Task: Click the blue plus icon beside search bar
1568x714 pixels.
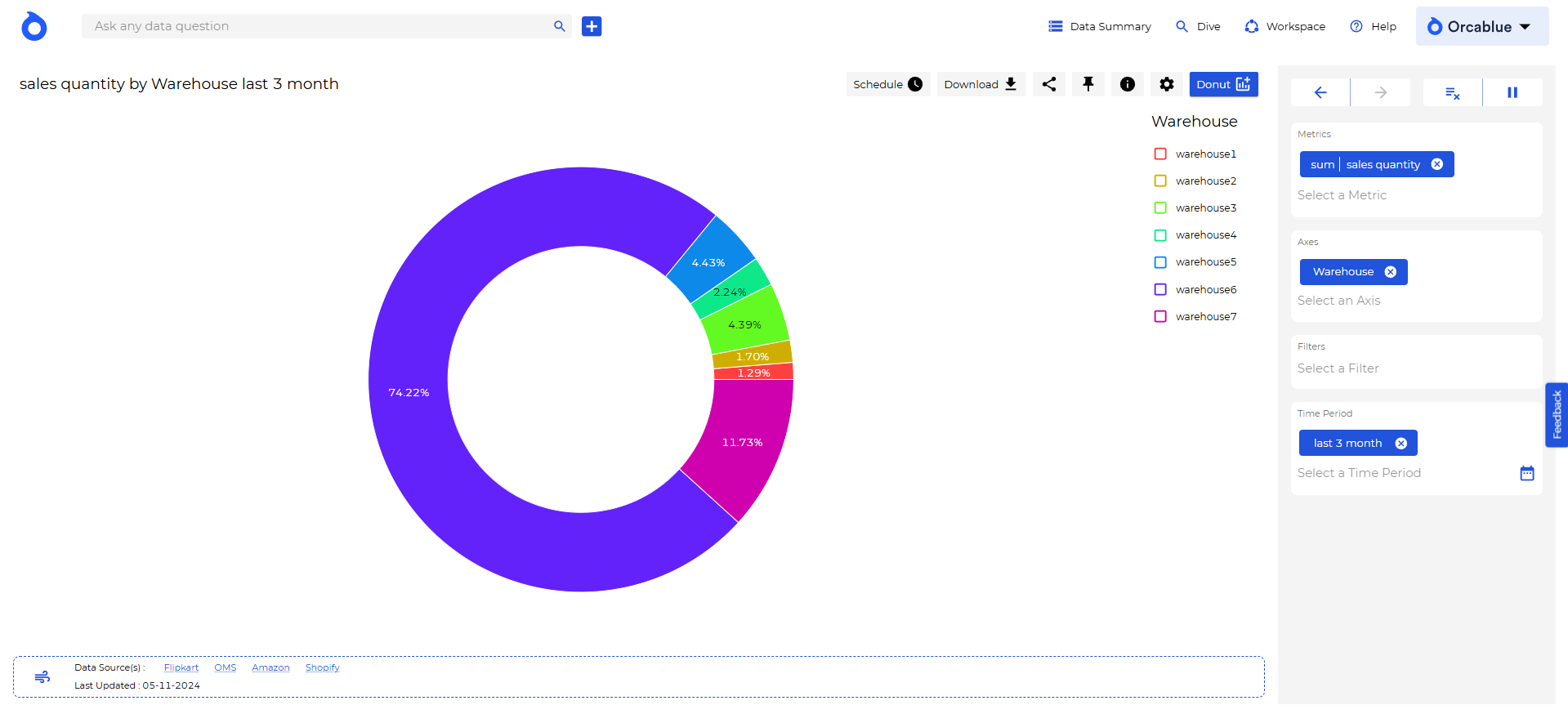Action: [592, 26]
